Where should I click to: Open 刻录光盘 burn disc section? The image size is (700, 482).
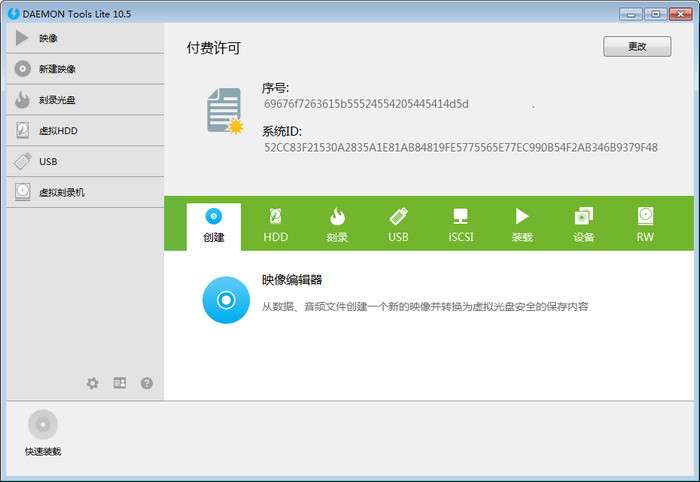point(85,100)
